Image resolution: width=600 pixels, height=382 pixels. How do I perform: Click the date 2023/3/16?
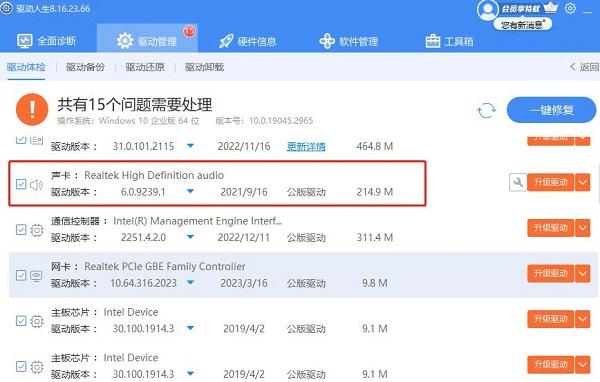pos(244,283)
